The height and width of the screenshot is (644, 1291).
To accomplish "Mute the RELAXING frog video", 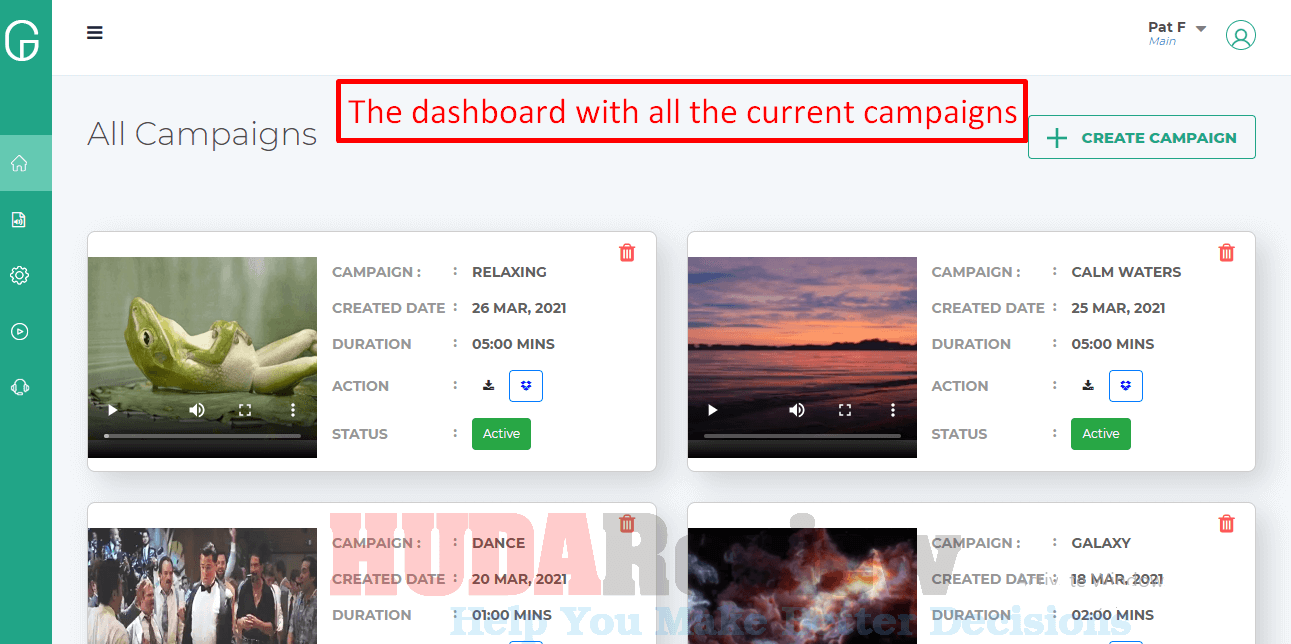I will point(197,410).
